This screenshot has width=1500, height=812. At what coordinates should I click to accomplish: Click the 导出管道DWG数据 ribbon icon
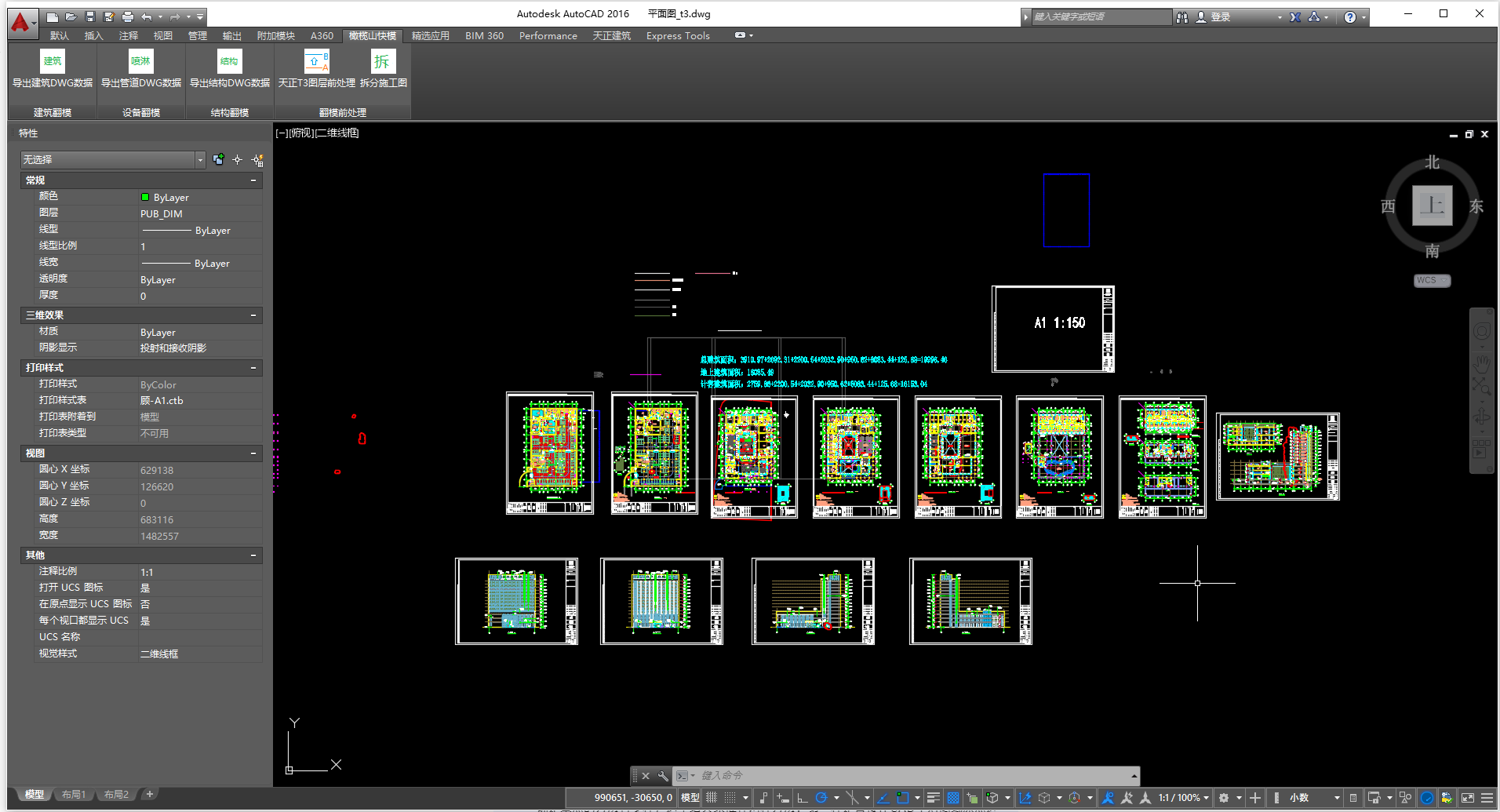point(141,61)
